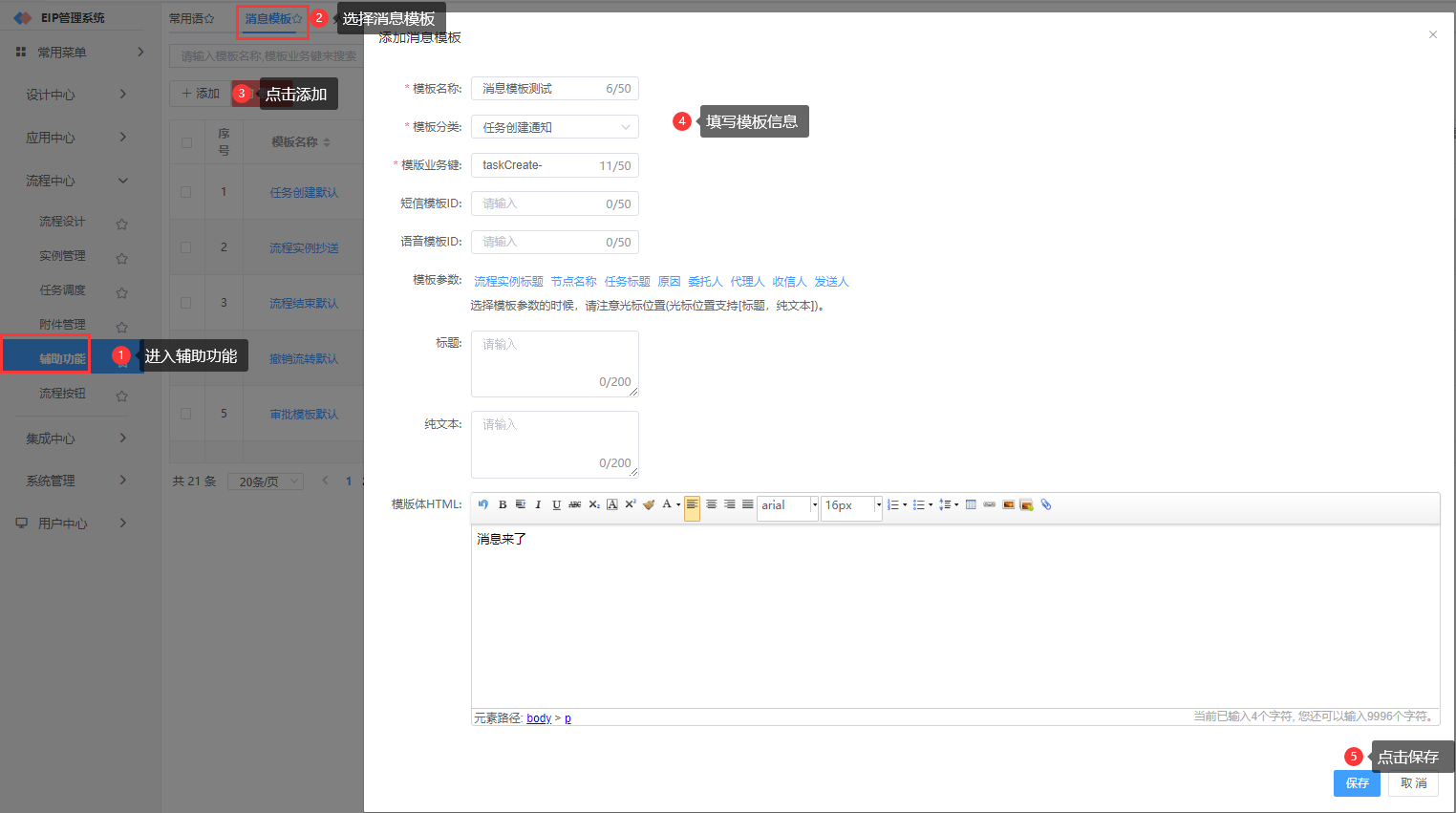Viewport: 1456px width, 813px height.
Task: Click the 模板名称 input field
Action: tap(554, 89)
